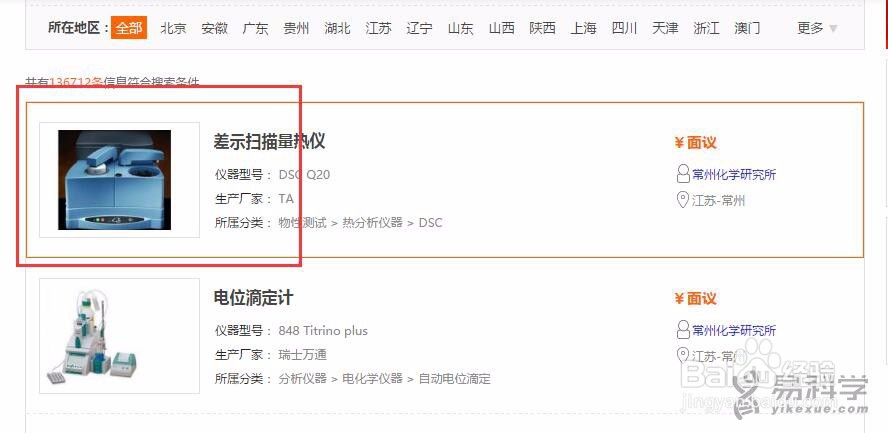The height and width of the screenshot is (433, 888).
Task: Filter by region 浙江
Action: [706, 28]
